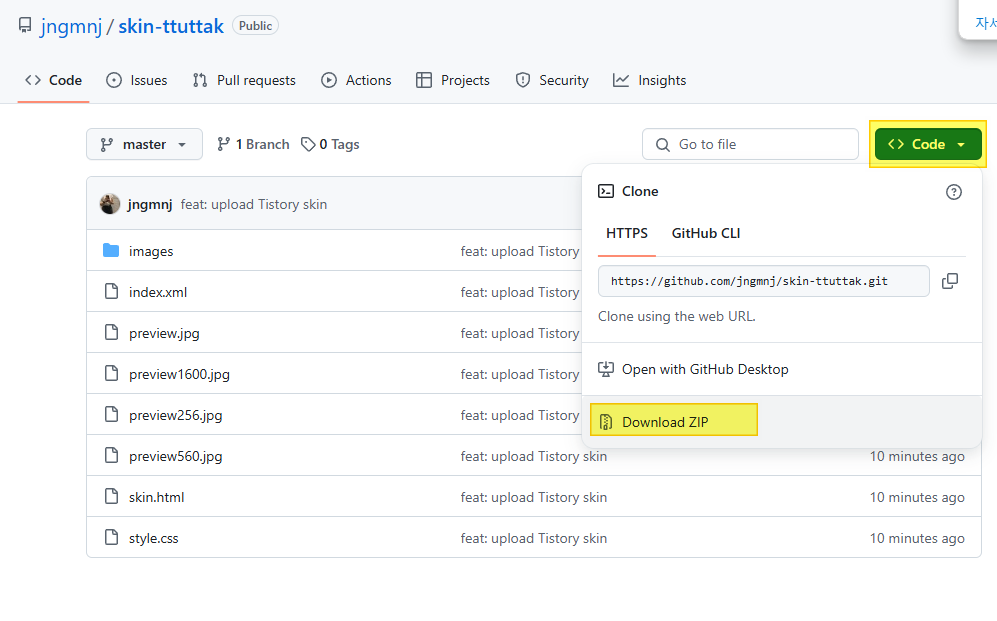Open the commit author jngmnj link
997x621 pixels.
click(149, 204)
